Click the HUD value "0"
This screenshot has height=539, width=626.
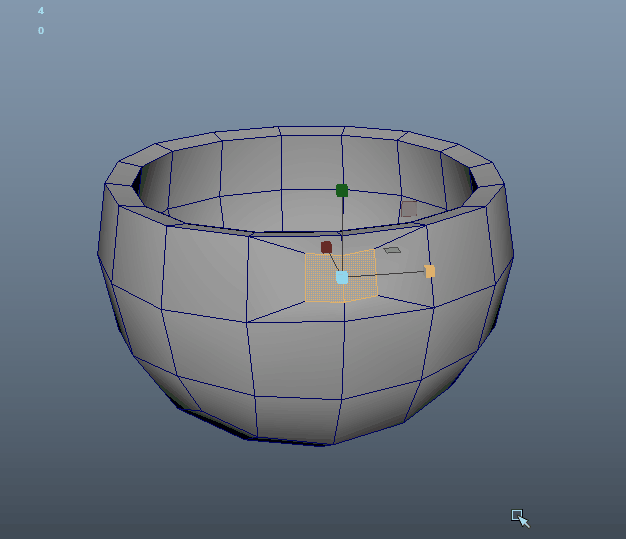pyautogui.click(x=41, y=31)
